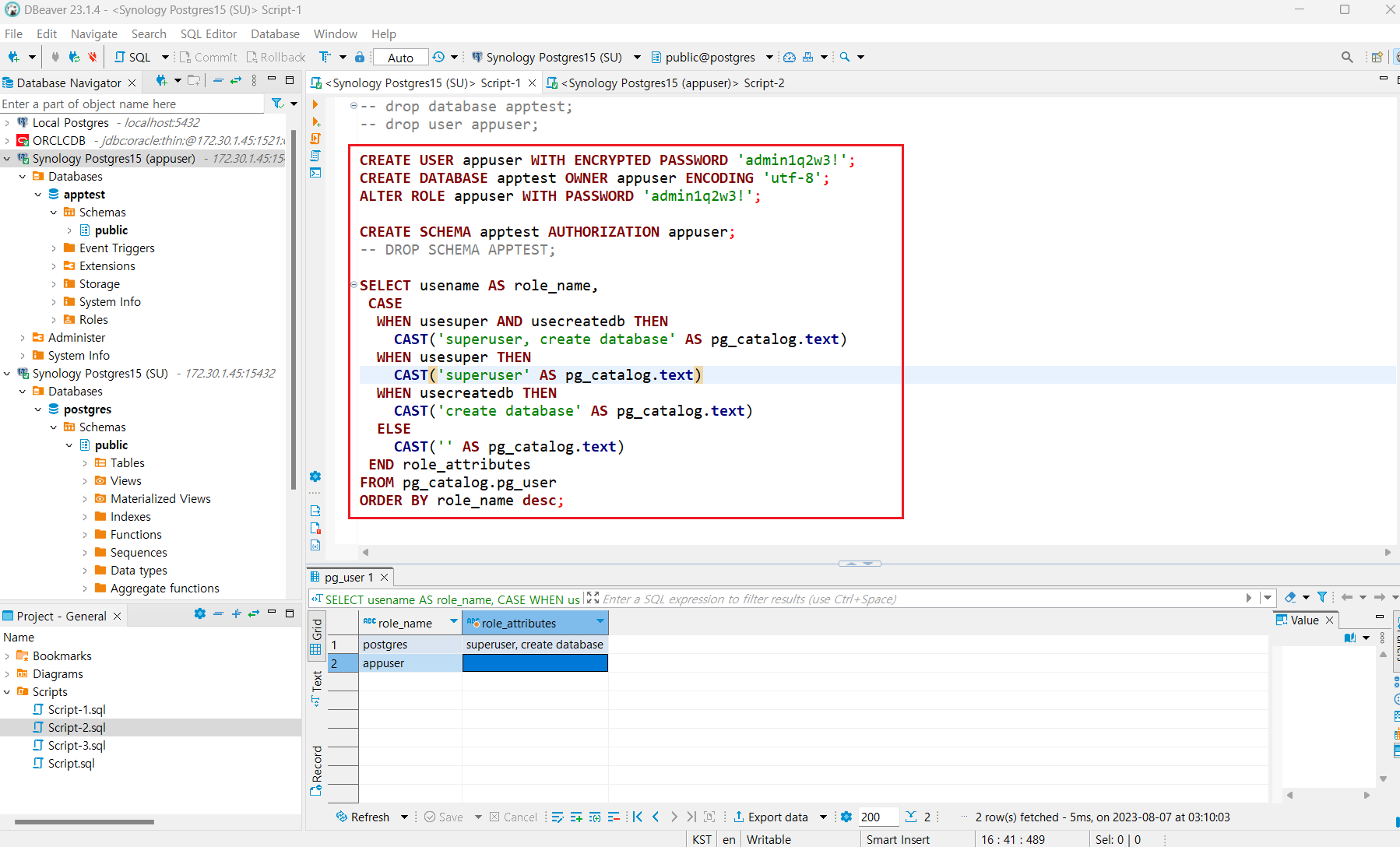
Task: Open a new SQL script with SQL button
Action: (132, 57)
